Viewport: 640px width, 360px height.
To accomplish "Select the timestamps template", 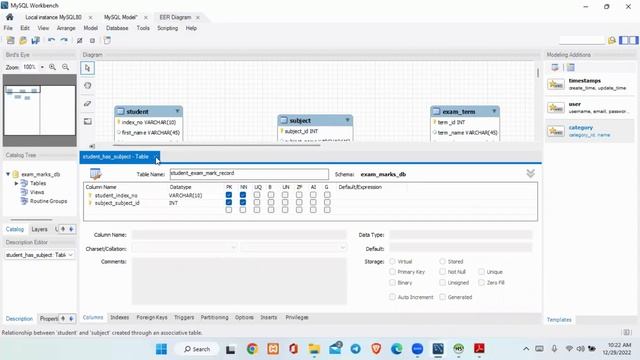I will [x=590, y=84].
